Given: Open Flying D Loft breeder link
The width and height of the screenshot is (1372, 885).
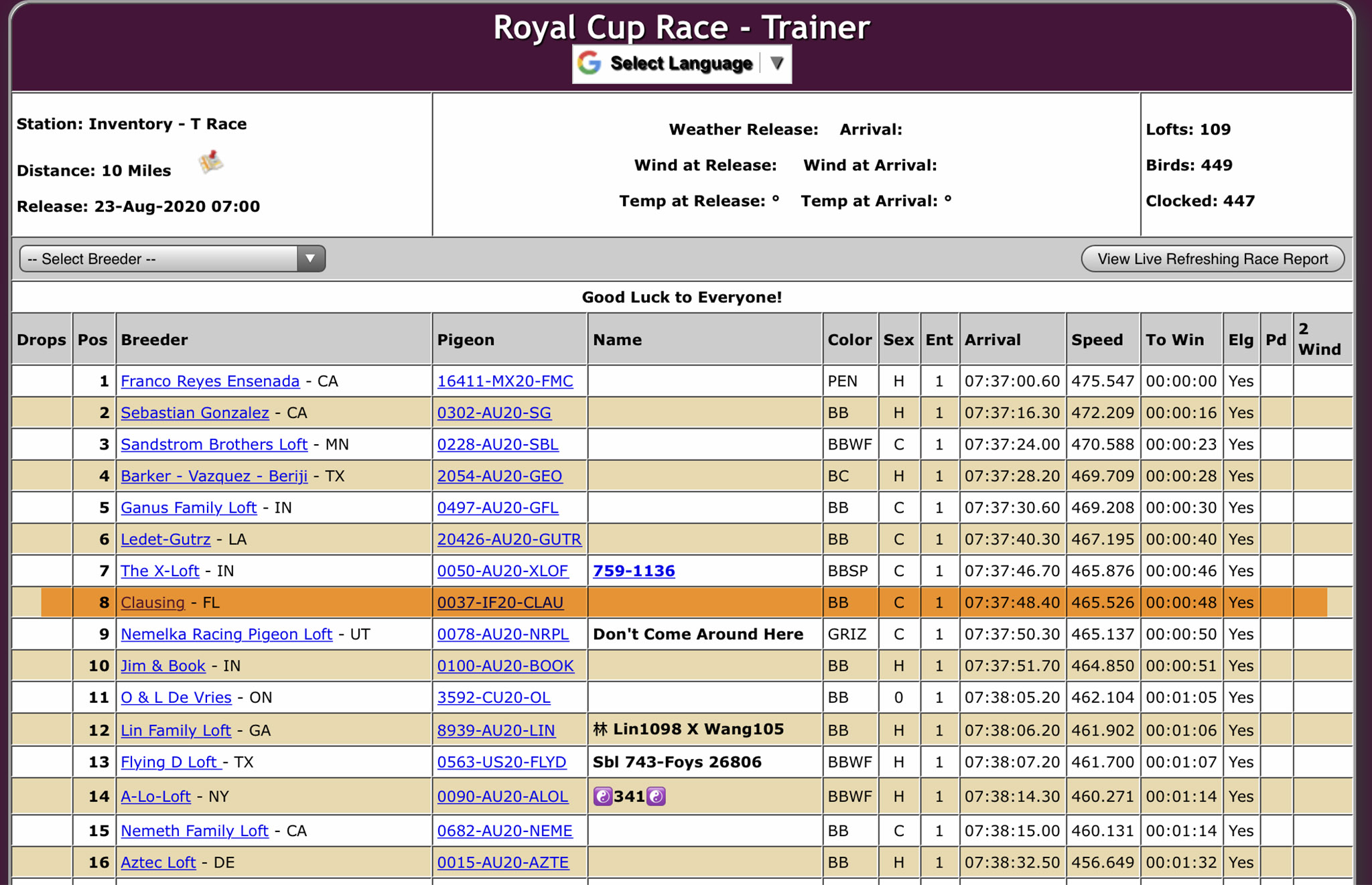Looking at the screenshot, I should [x=171, y=762].
